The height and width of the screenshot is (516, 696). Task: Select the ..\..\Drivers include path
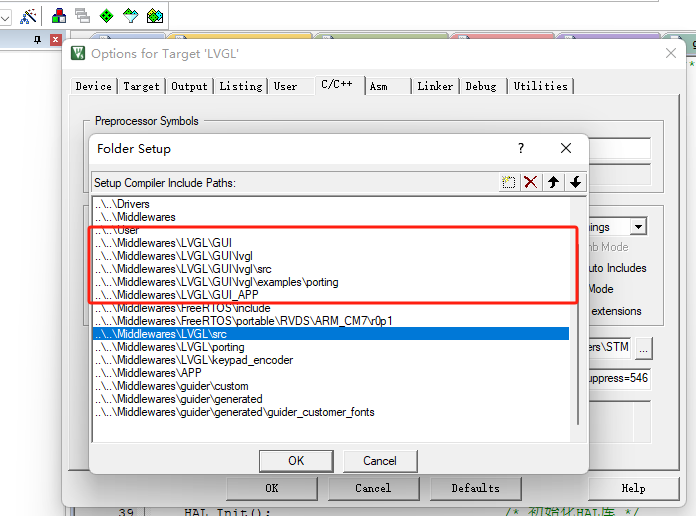(331, 204)
